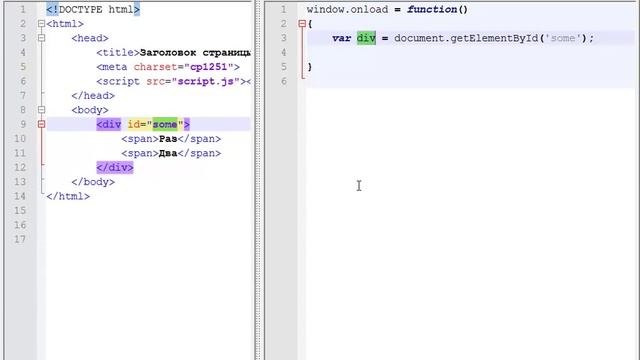Click window.onload in the script pane
Image resolution: width=640 pixels, height=360 pixels.
point(347,9)
